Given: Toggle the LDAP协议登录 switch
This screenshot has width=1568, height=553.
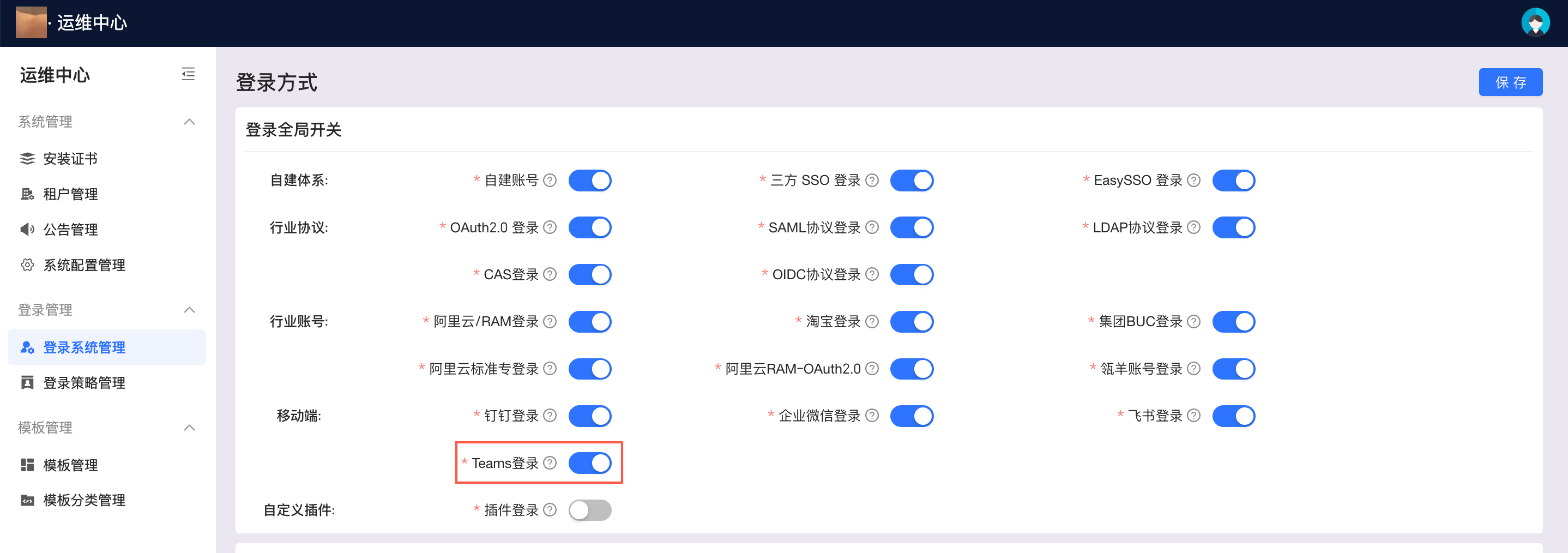Looking at the screenshot, I should click(1233, 228).
